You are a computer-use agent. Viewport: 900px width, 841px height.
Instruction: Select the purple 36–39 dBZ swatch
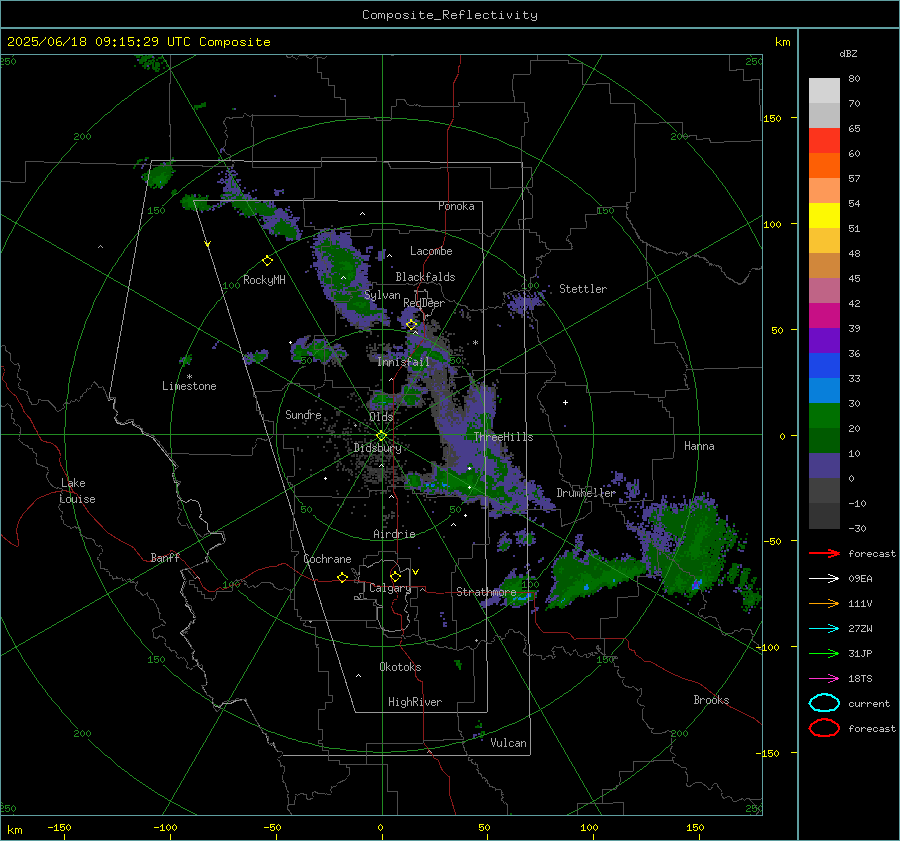pyautogui.click(x=824, y=340)
